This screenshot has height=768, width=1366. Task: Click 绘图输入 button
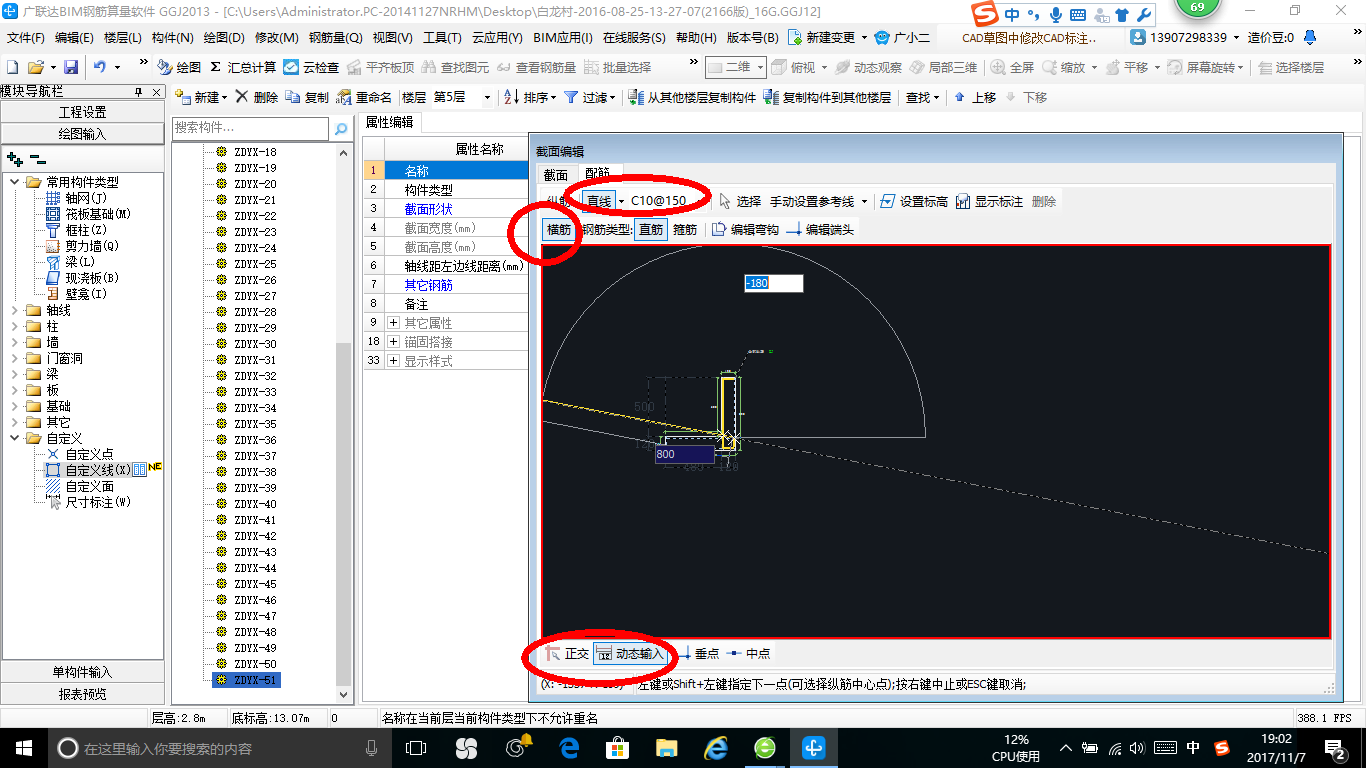tap(82, 133)
